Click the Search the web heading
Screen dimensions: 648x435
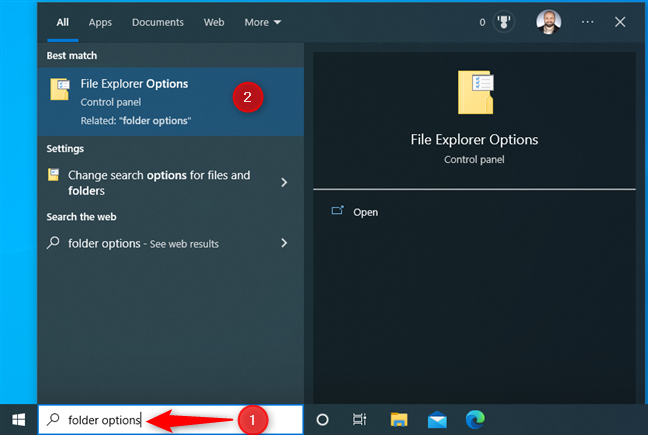[x=81, y=217]
